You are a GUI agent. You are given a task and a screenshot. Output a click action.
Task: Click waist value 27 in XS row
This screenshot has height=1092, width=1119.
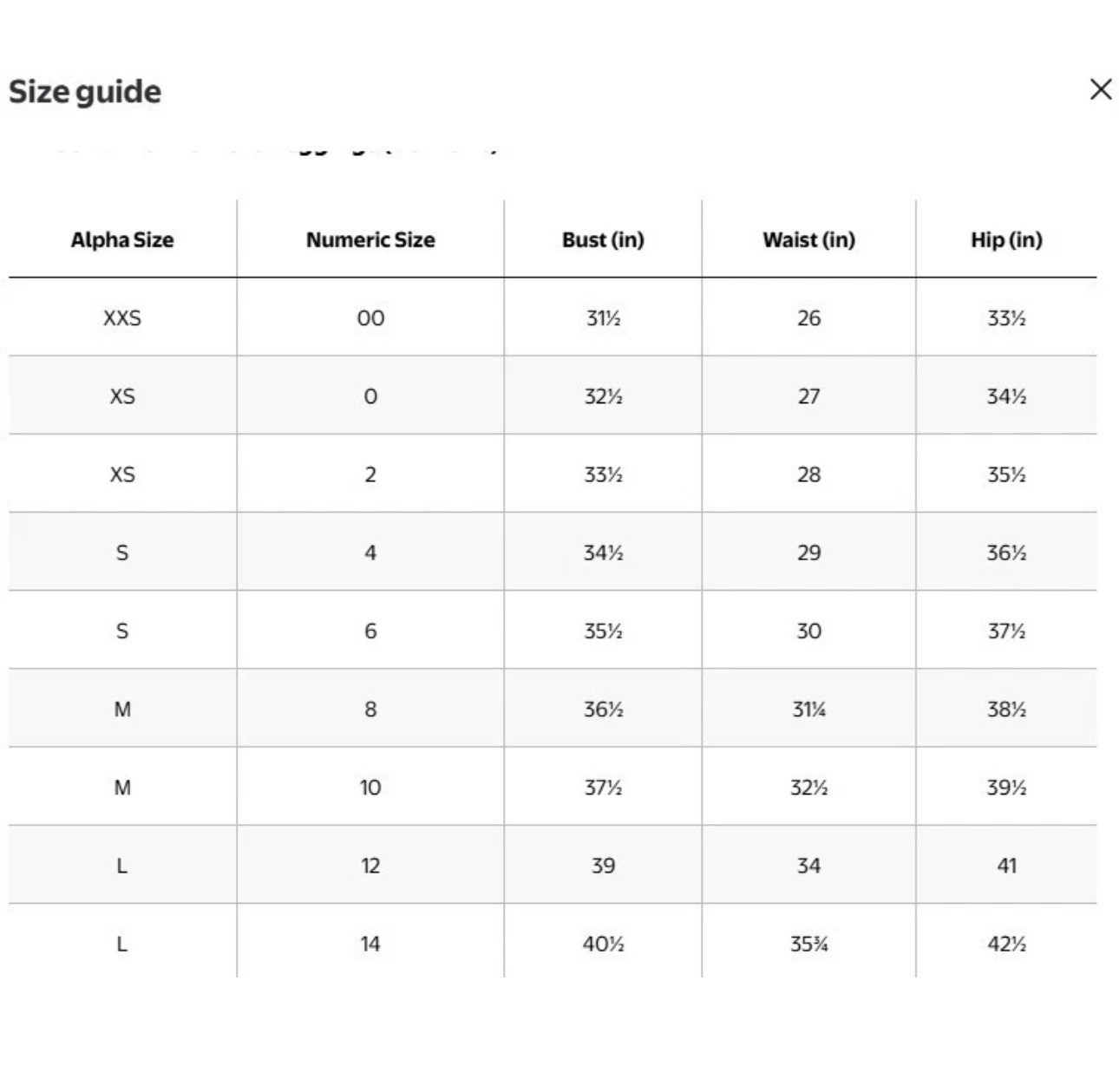[x=808, y=396]
